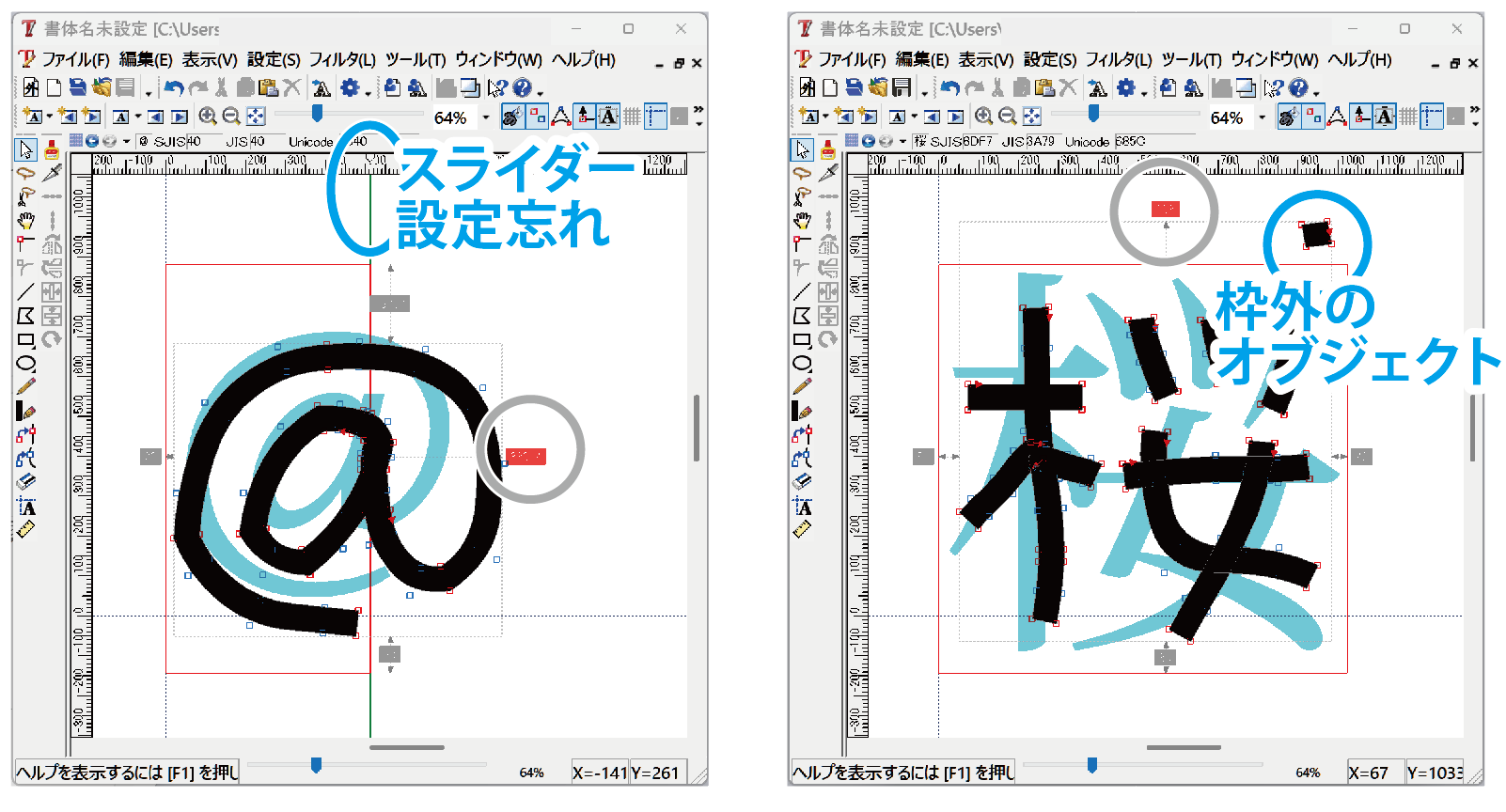Viewport: 1506px width, 812px height.
Task: Select the hand pan tool in left window
Action: click(x=25, y=220)
